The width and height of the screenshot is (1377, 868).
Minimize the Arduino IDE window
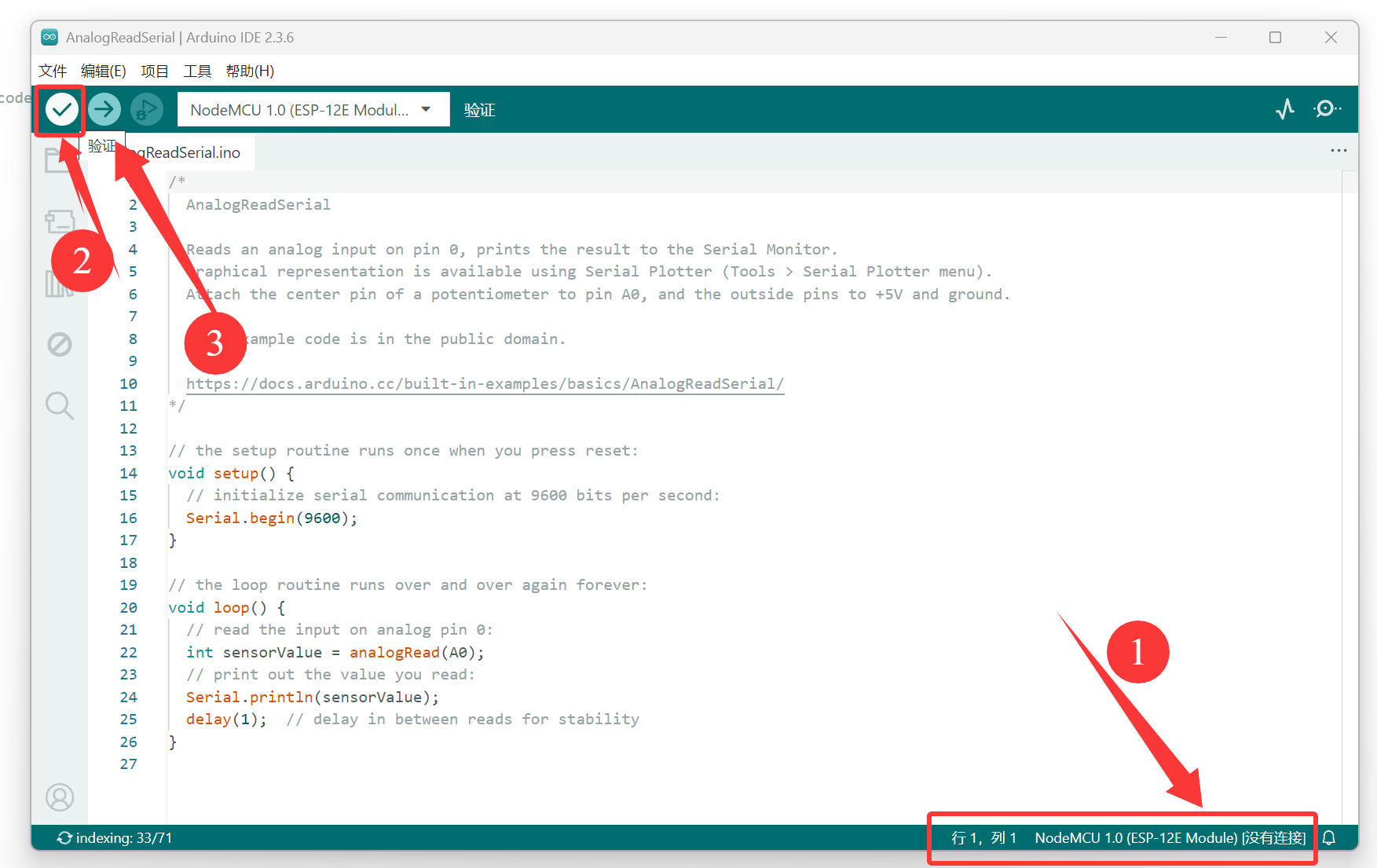[1221, 37]
